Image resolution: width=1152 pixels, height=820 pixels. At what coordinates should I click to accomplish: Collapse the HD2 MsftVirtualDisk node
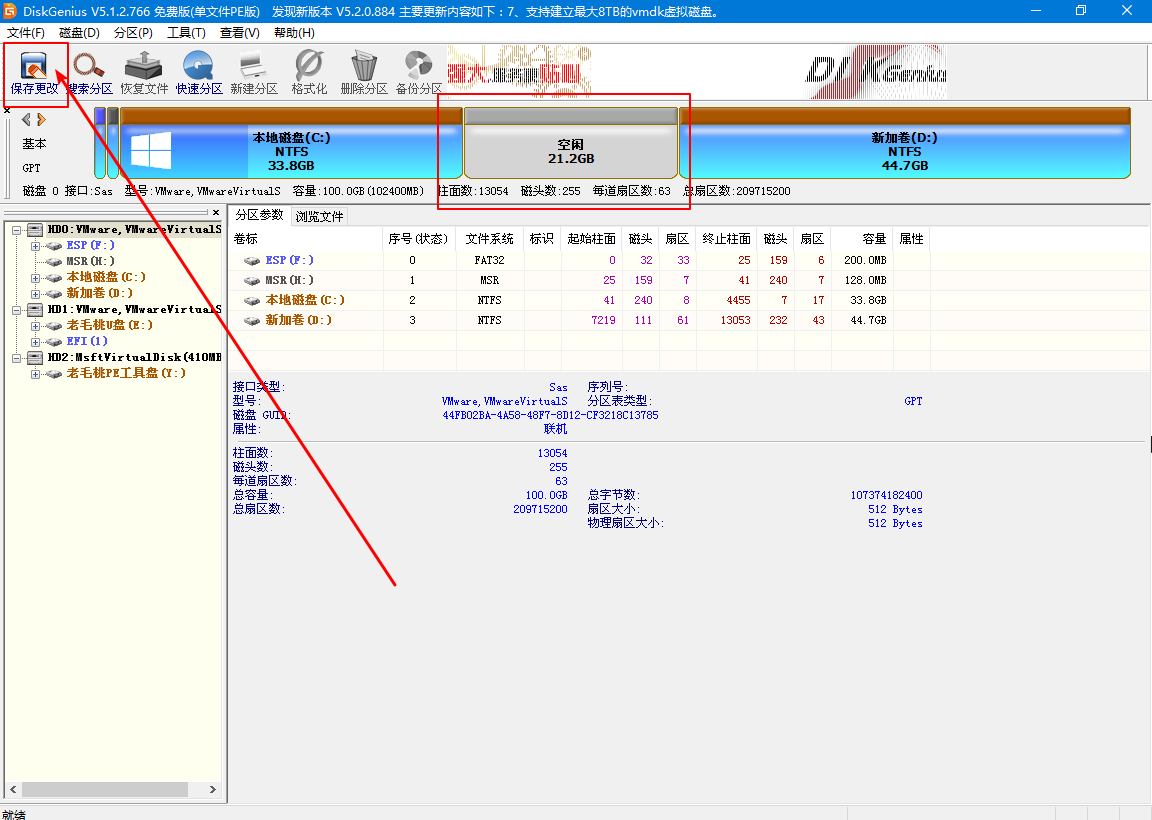16,358
